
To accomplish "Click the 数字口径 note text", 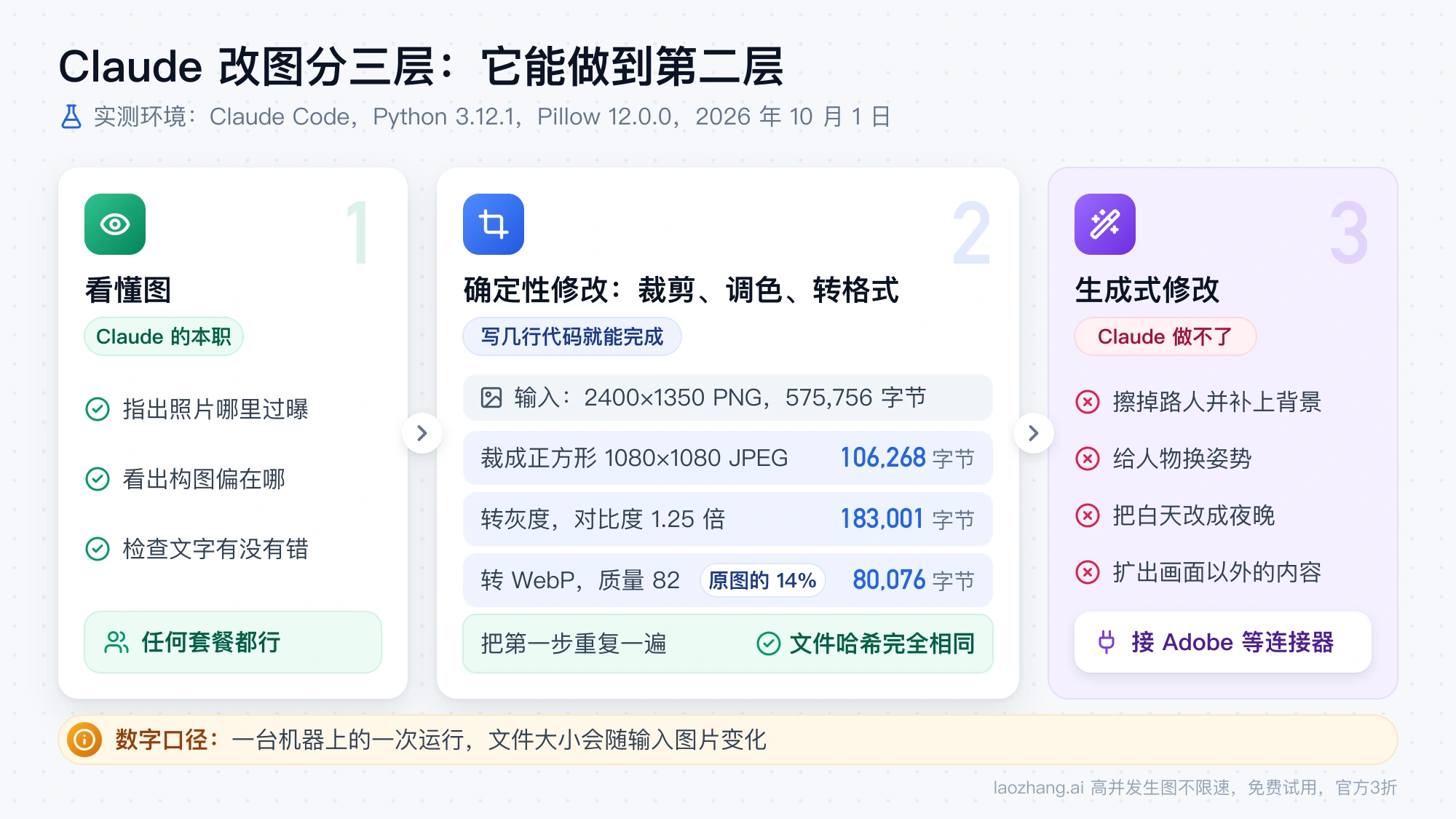I will [441, 740].
